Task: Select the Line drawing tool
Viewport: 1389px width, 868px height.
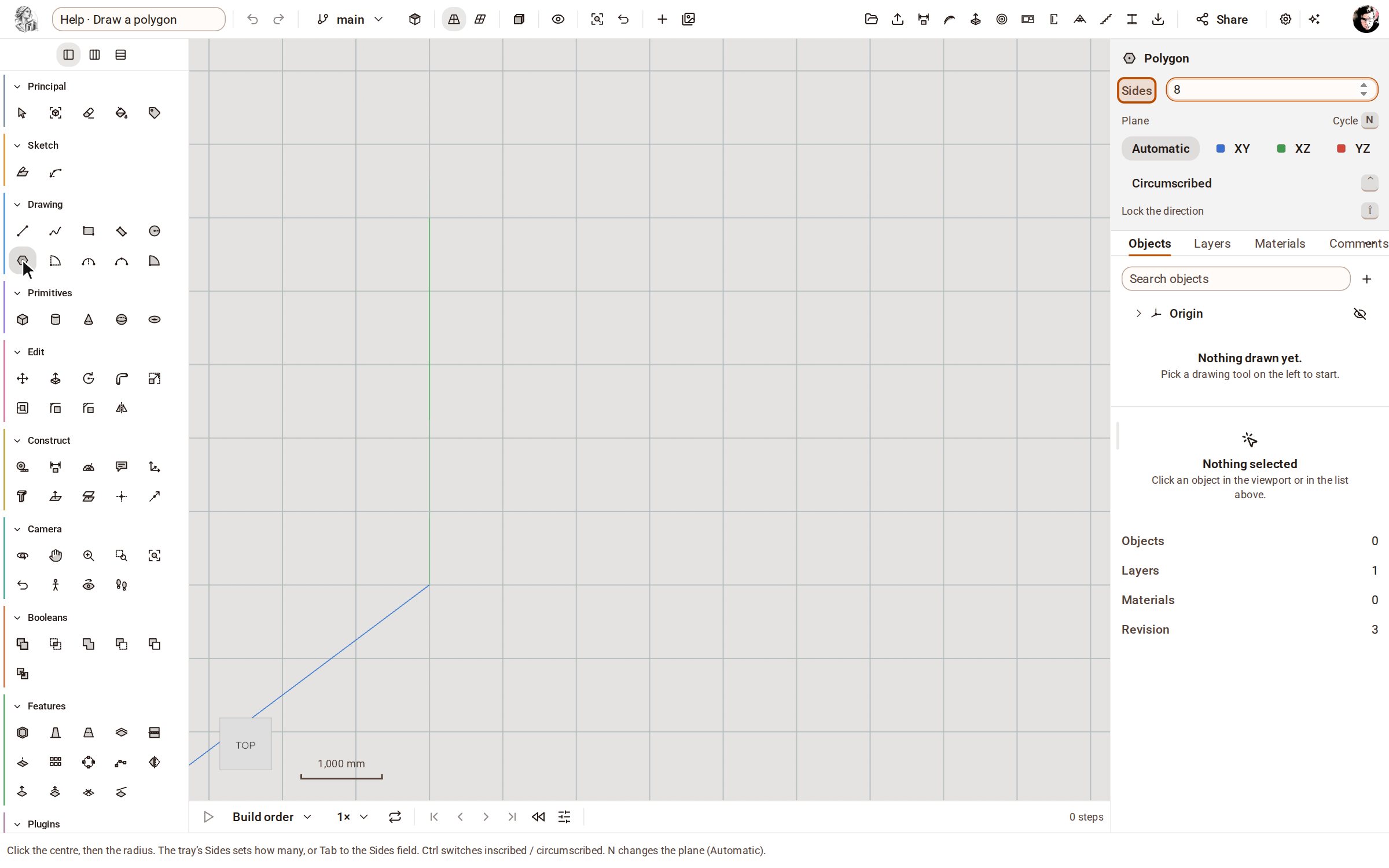Action: pyautogui.click(x=23, y=231)
